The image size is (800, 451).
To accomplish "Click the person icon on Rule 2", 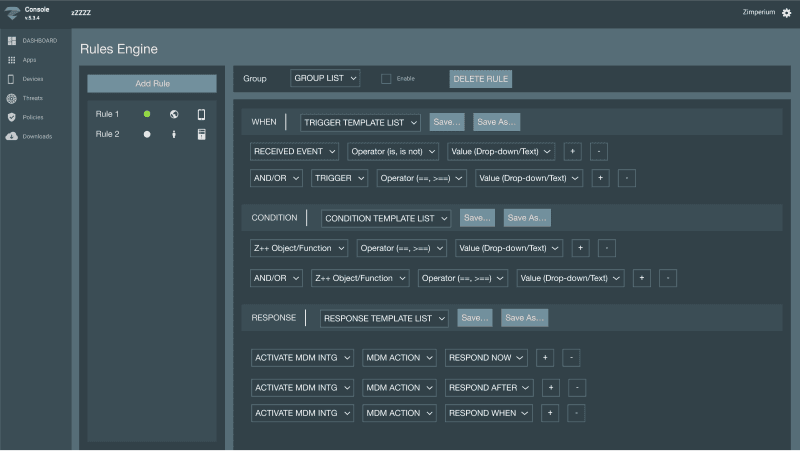I will tap(174, 134).
